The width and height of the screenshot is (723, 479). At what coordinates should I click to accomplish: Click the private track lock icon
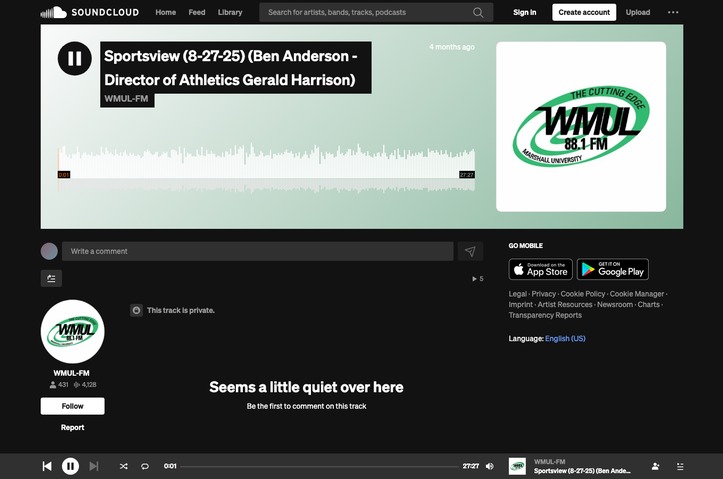pyautogui.click(x=136, y=310)
